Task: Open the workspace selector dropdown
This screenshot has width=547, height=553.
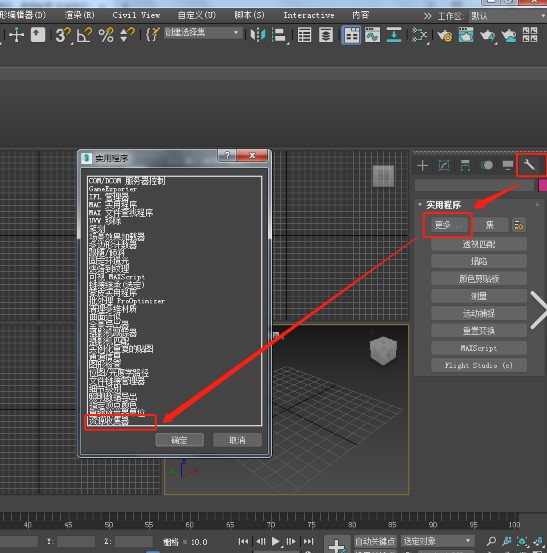Action: point(508,16)
